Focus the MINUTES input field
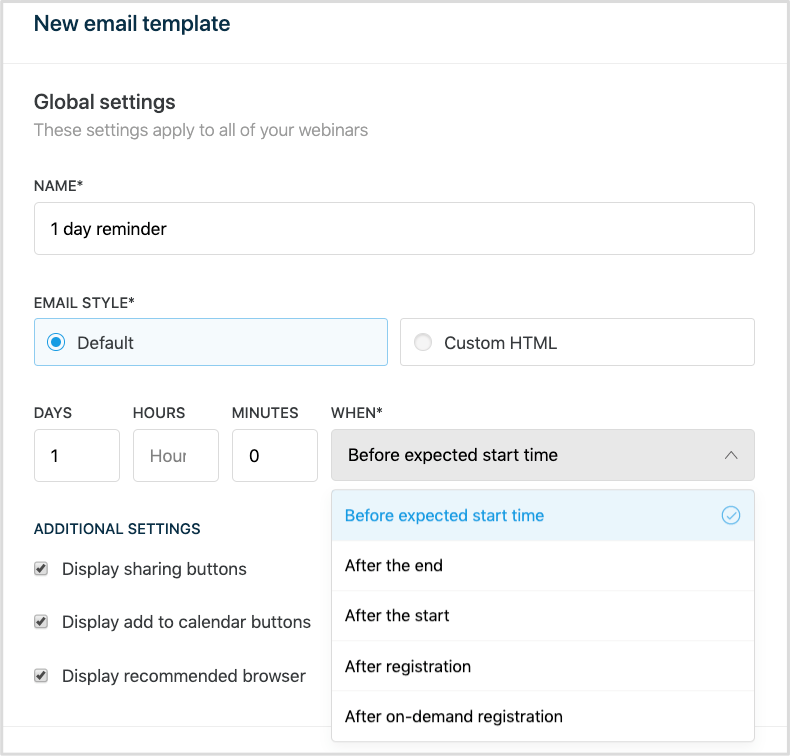 coord(275,455)
